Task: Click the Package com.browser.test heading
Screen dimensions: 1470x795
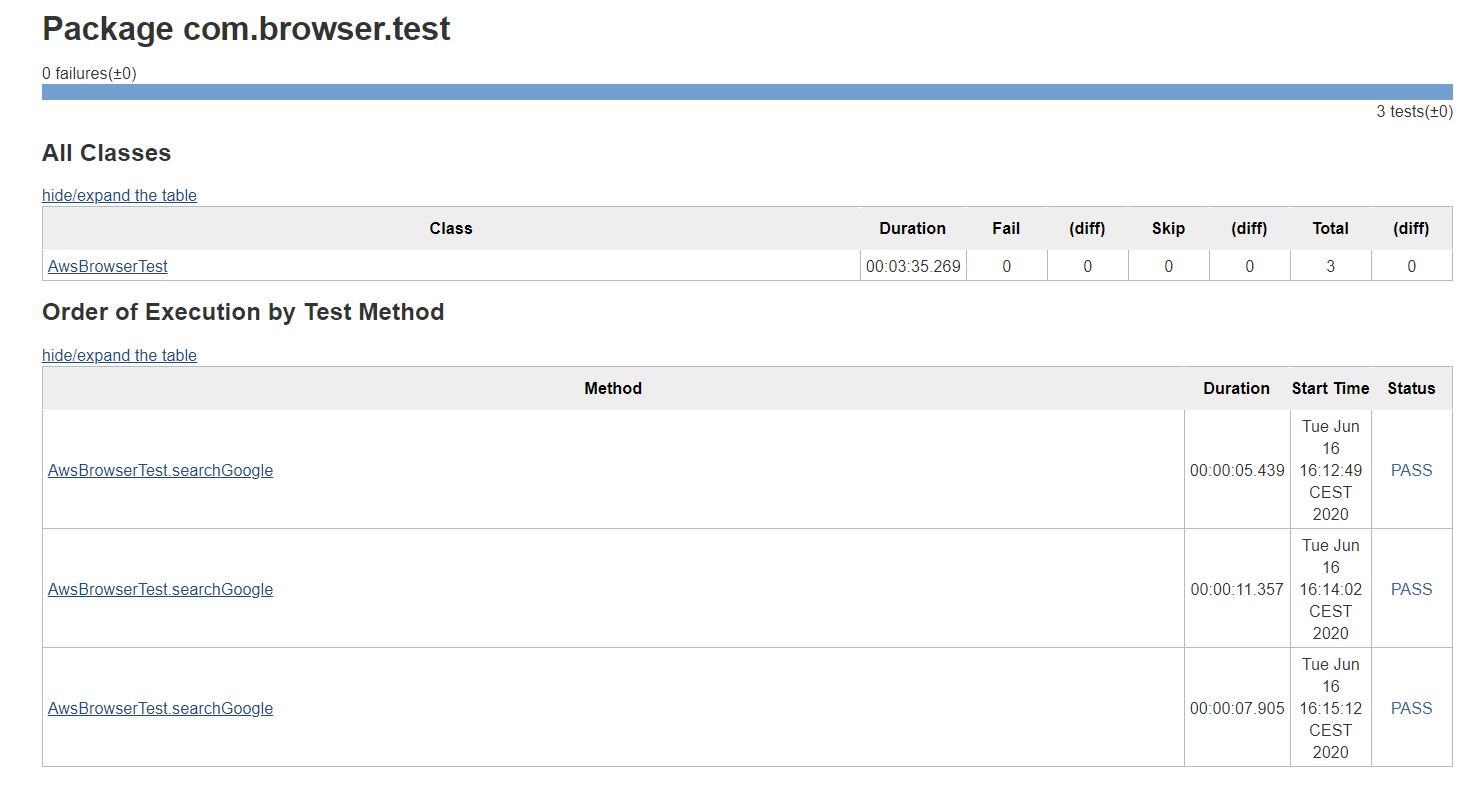Action: (246, 29)
